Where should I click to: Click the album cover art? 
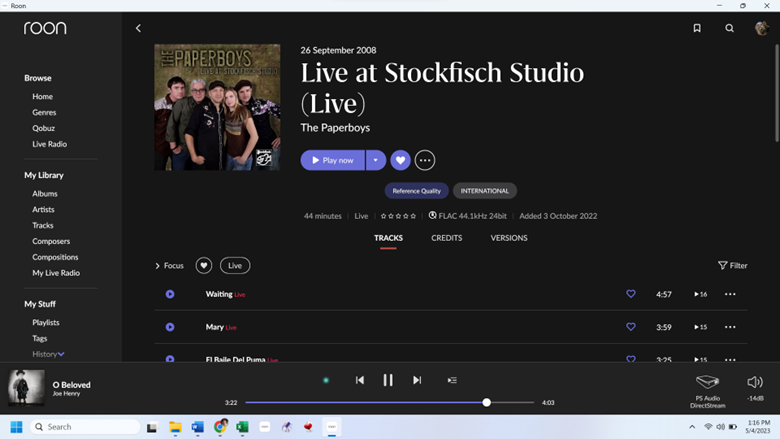[x=217, y=107]
